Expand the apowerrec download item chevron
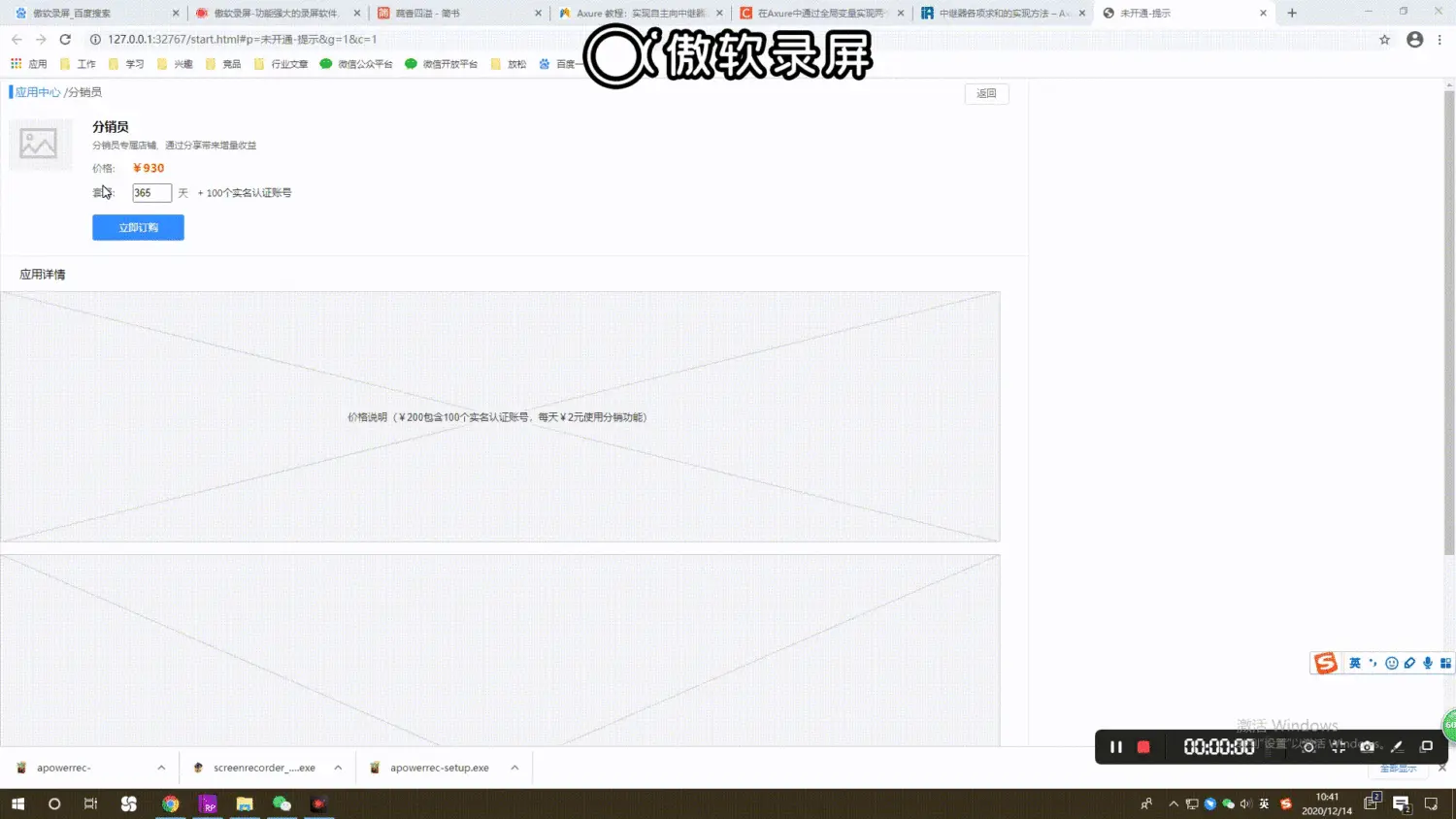 162,767
